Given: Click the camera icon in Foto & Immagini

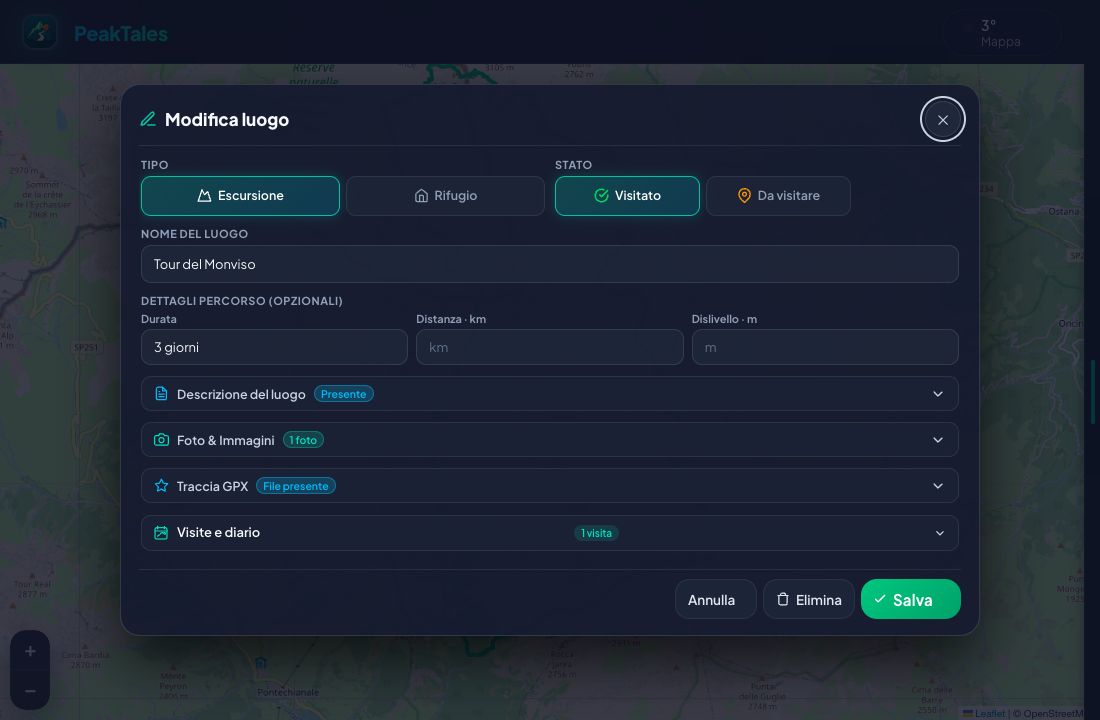Looking at the screenshot, I should point(161,440).
